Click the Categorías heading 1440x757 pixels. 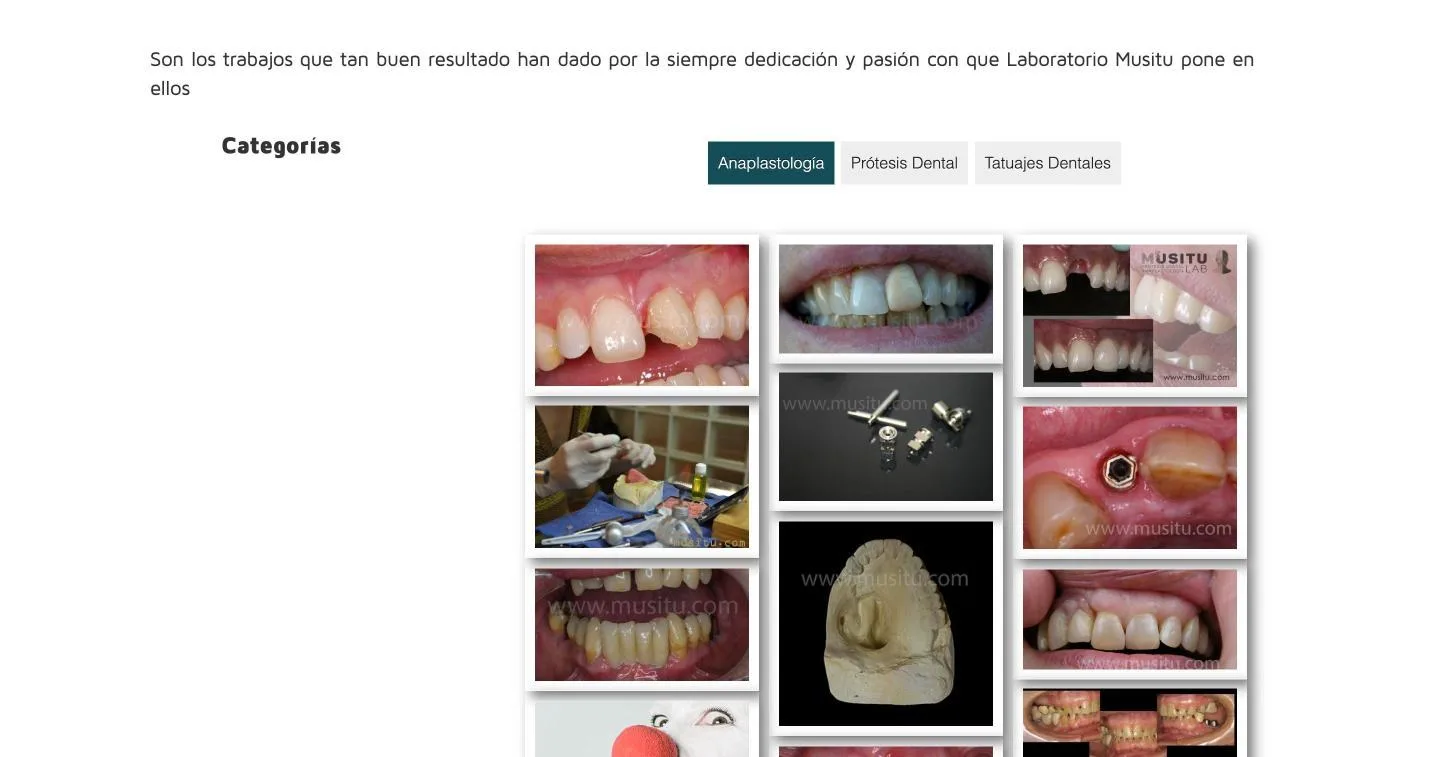click(281, 146)
